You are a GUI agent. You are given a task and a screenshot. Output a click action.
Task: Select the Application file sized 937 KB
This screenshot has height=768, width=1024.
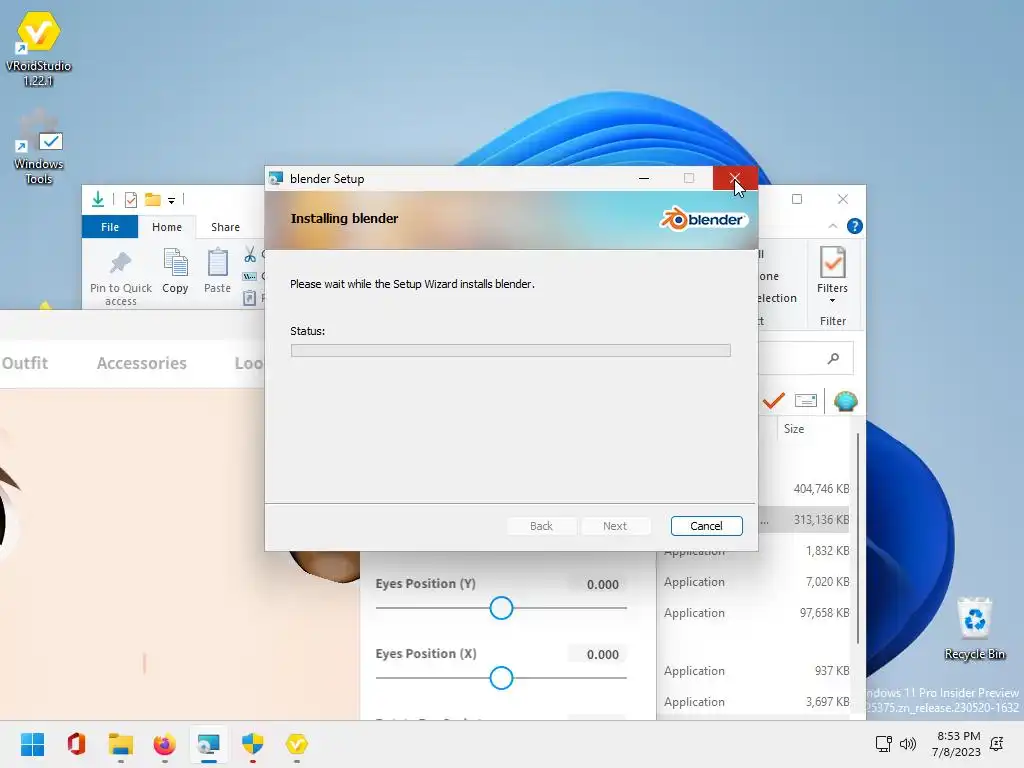coord(754,671)
